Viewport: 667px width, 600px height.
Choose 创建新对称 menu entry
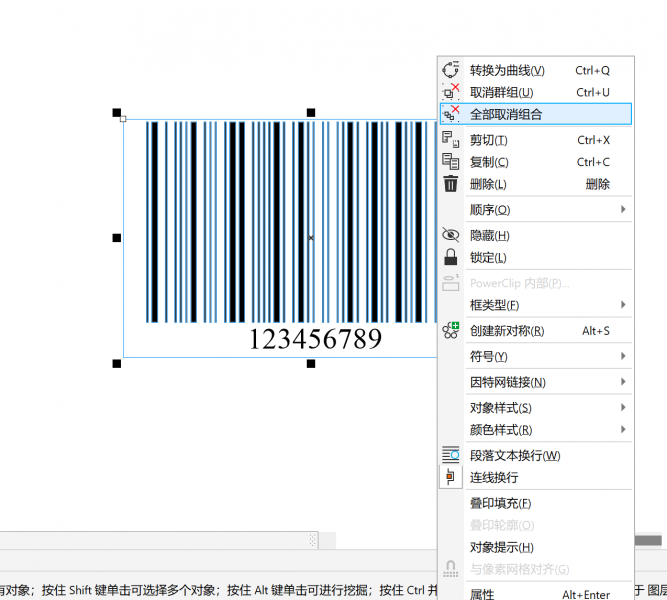point(536,330)
